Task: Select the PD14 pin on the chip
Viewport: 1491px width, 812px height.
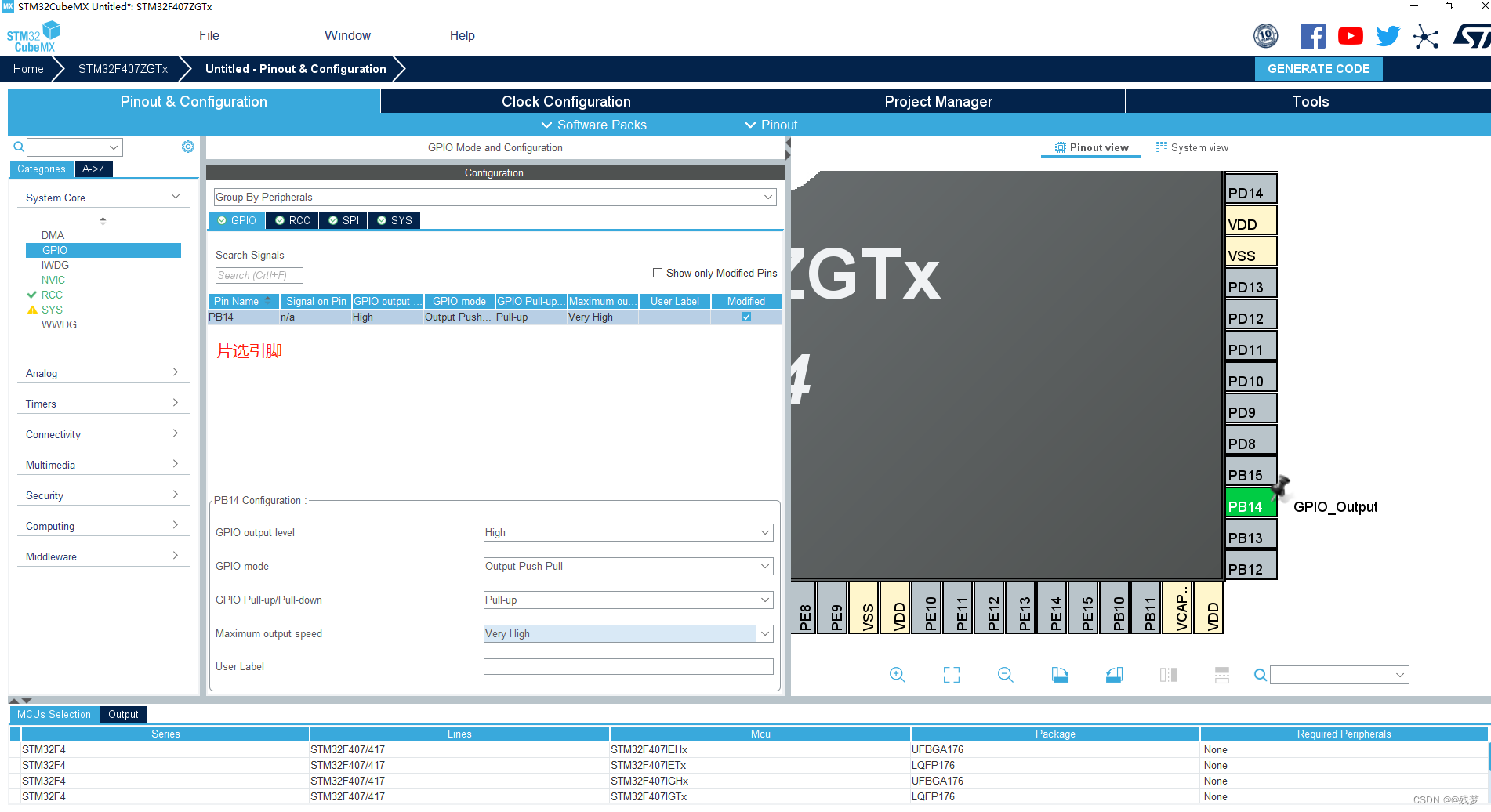Action: tap(1251, 189)
